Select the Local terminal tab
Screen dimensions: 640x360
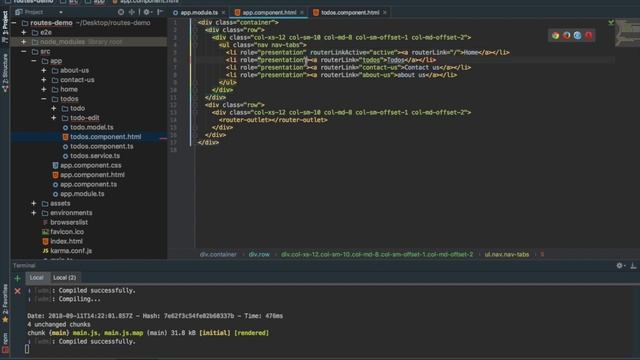point(36,278)
